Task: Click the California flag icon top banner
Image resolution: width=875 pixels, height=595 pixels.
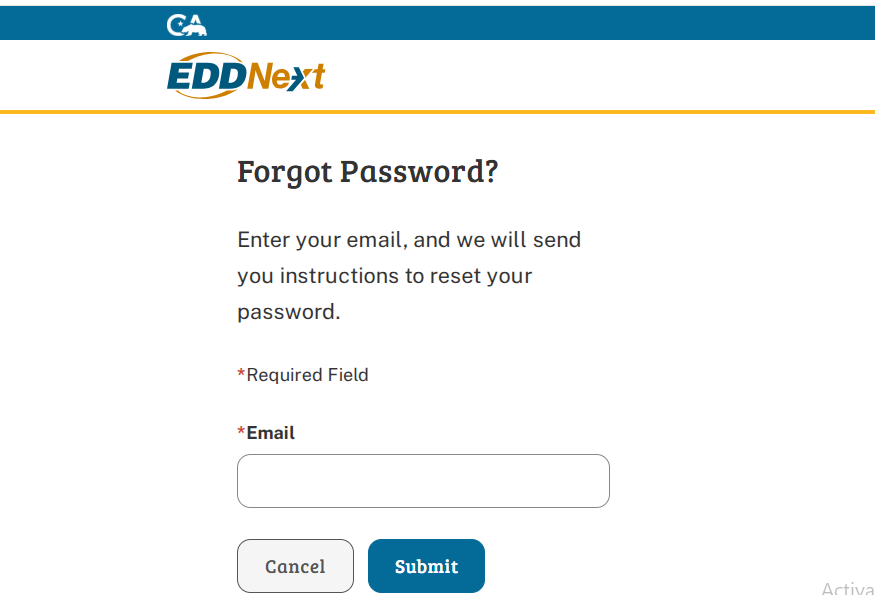Action: pyautogui.click(x=186, y=22)
